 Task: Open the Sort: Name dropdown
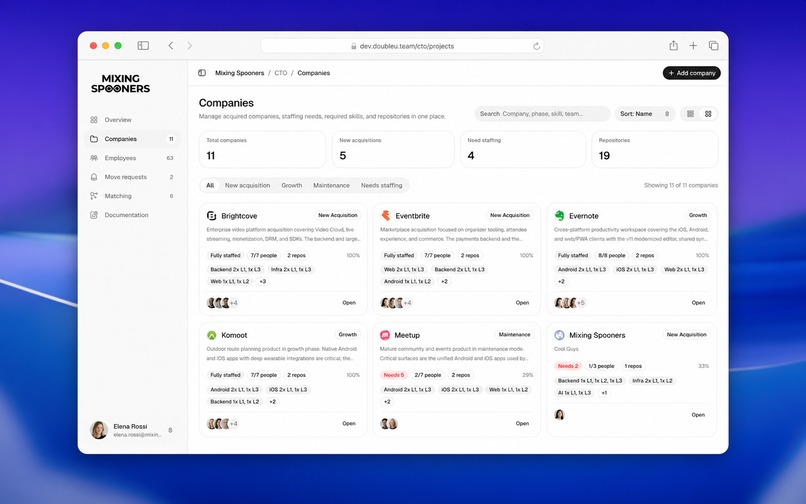coord(645,114)
